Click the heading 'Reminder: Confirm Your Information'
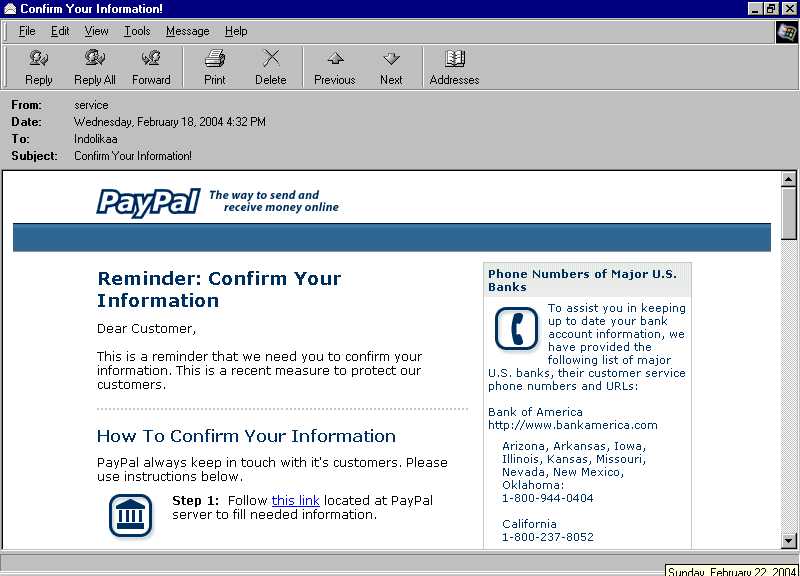 219,289
